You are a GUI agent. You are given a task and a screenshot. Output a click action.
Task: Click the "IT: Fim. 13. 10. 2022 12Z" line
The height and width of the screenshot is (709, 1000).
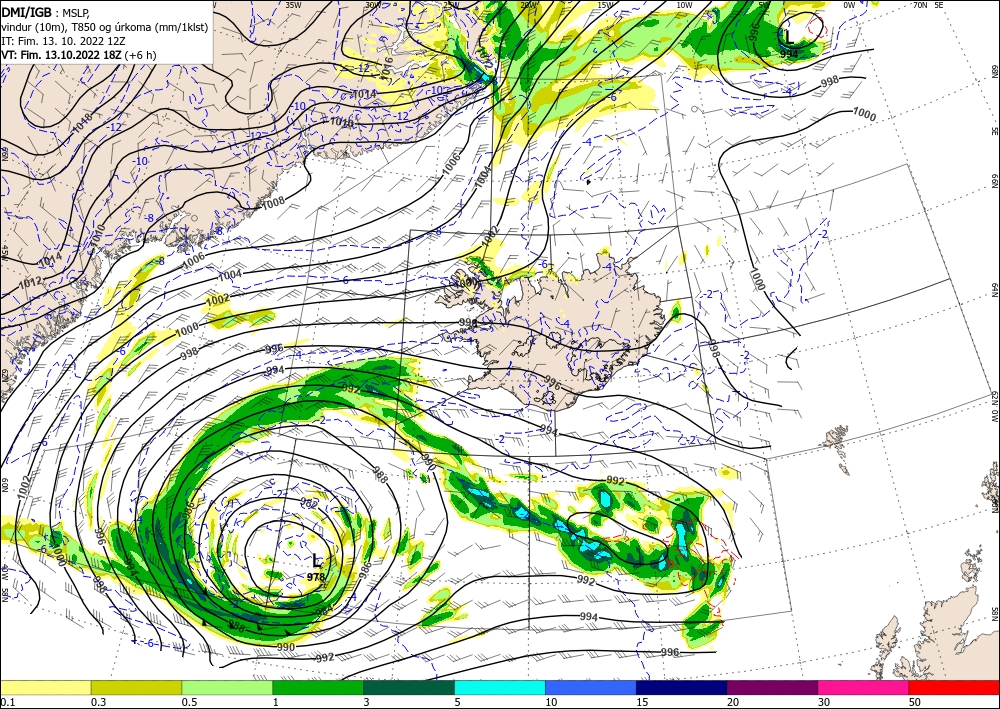tap(62, 41)
